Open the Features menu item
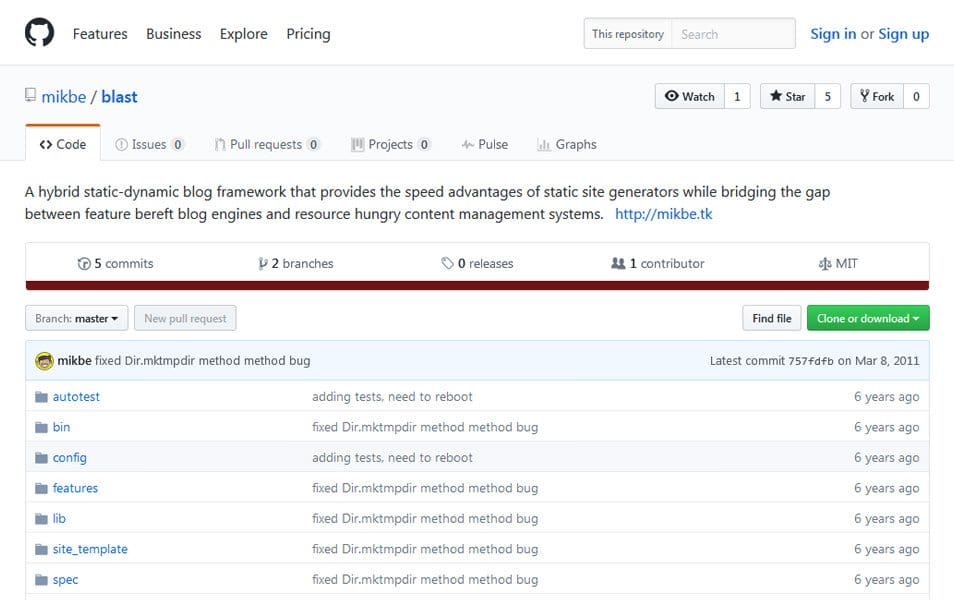Screen dimensions: 954x600 (100, 34)
